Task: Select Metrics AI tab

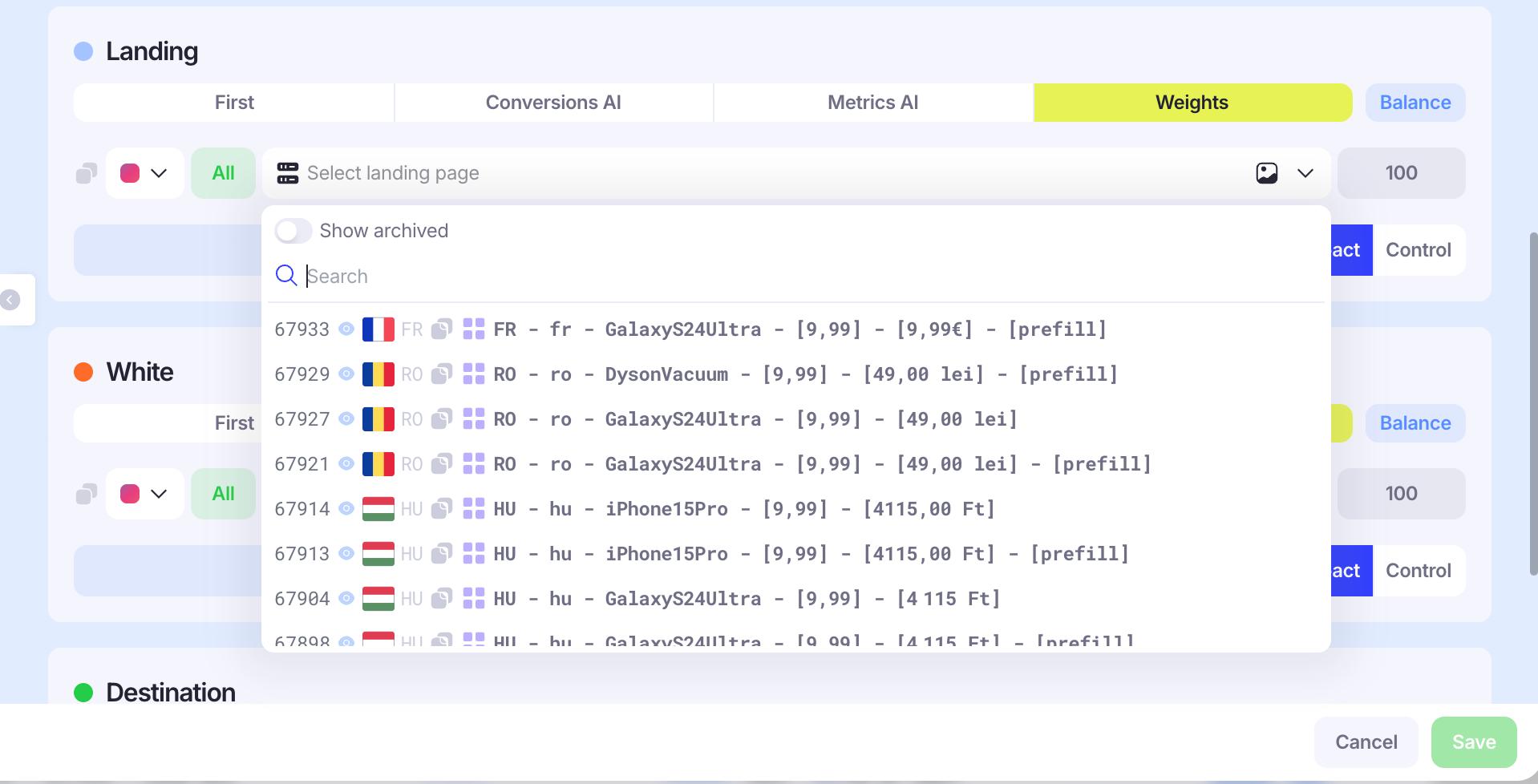Action: pyautogui.click(x=873, y=103)
